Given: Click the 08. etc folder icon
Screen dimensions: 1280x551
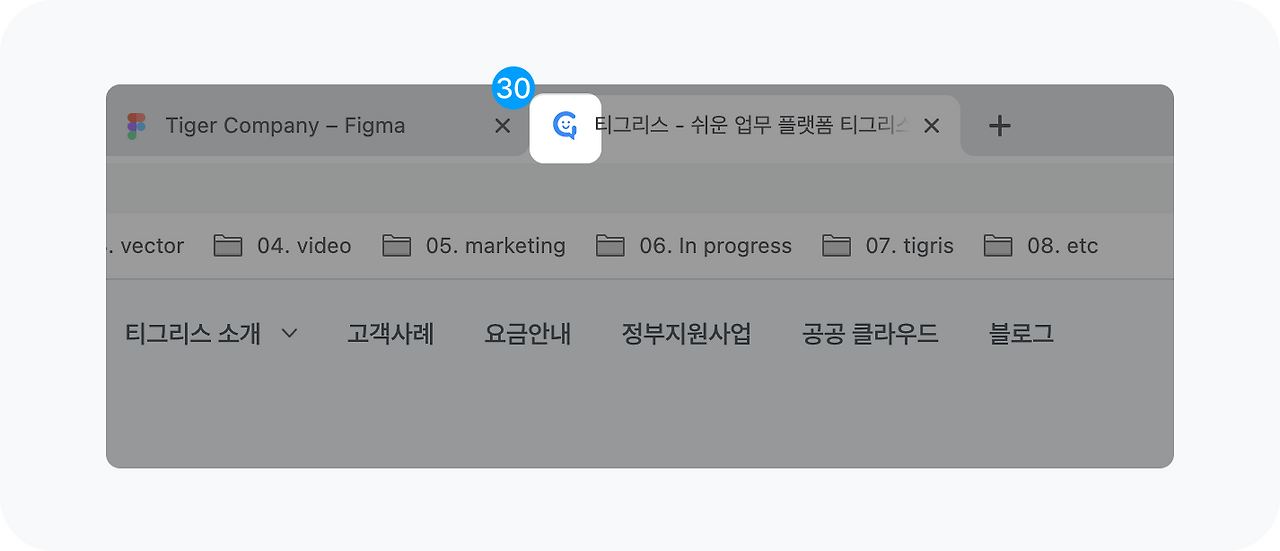Looking at the screenshot, I should click(998, 245).
